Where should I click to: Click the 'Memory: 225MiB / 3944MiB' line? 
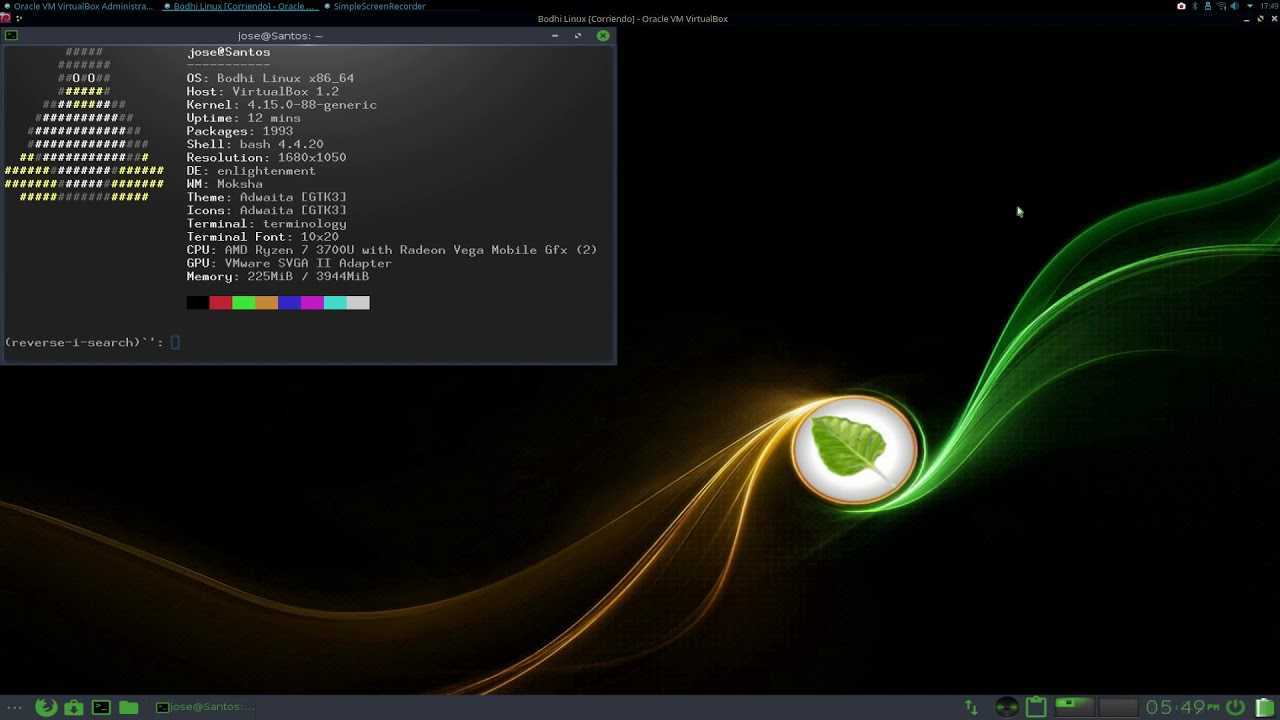coord(278,276)
